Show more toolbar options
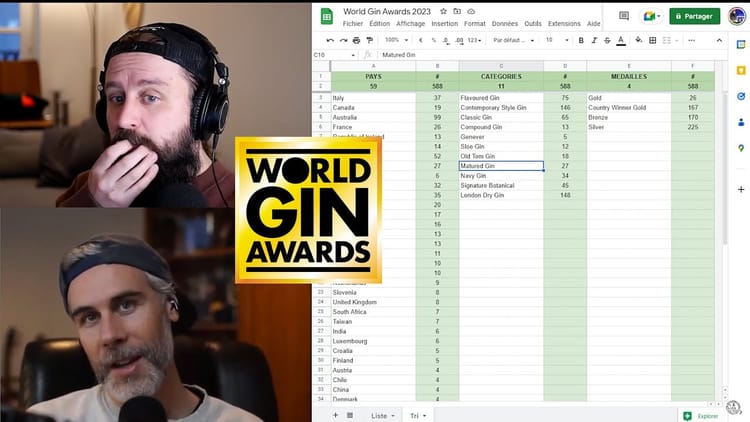This screenshot has height=422, width=750. pos(691,41)
